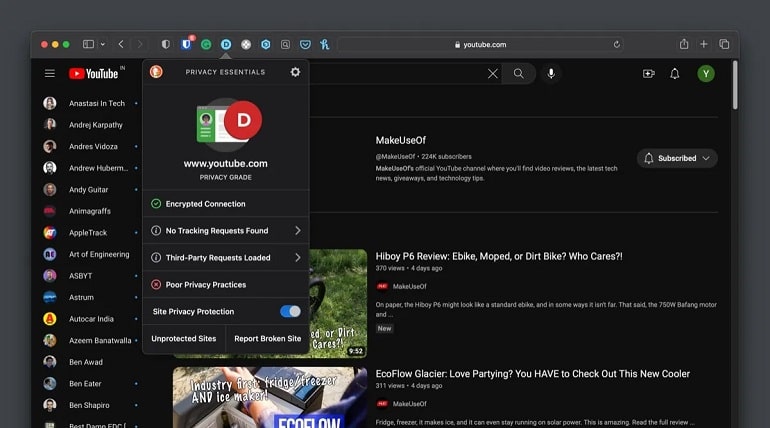770x428 pixels.
Task: Open the DuckDuckGo Privacy Essentials extension icon
Action: 226,44
